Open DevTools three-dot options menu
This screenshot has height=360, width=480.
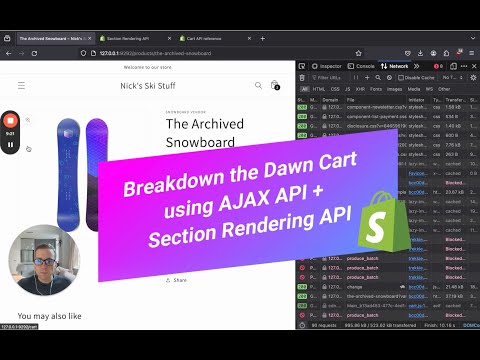(x=464, y=66)
